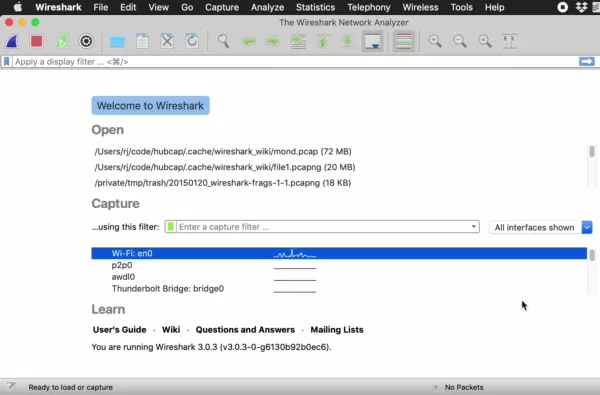Viewport: 600px width, 395px height.
Task: Open the Edit menu
Action: click(128, 7)
